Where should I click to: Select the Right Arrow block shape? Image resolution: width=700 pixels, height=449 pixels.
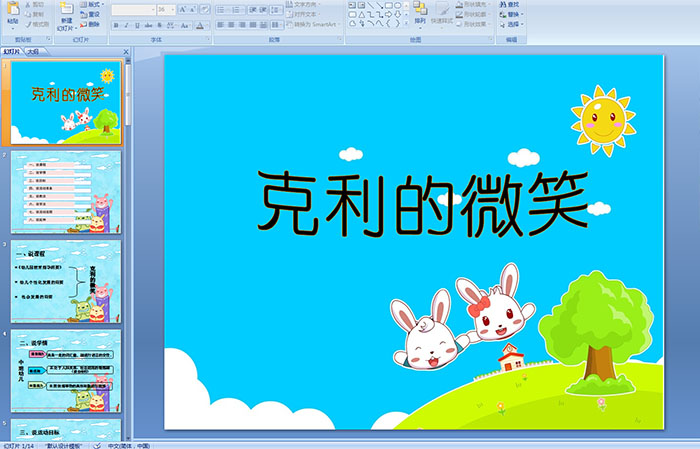[388, 15]
